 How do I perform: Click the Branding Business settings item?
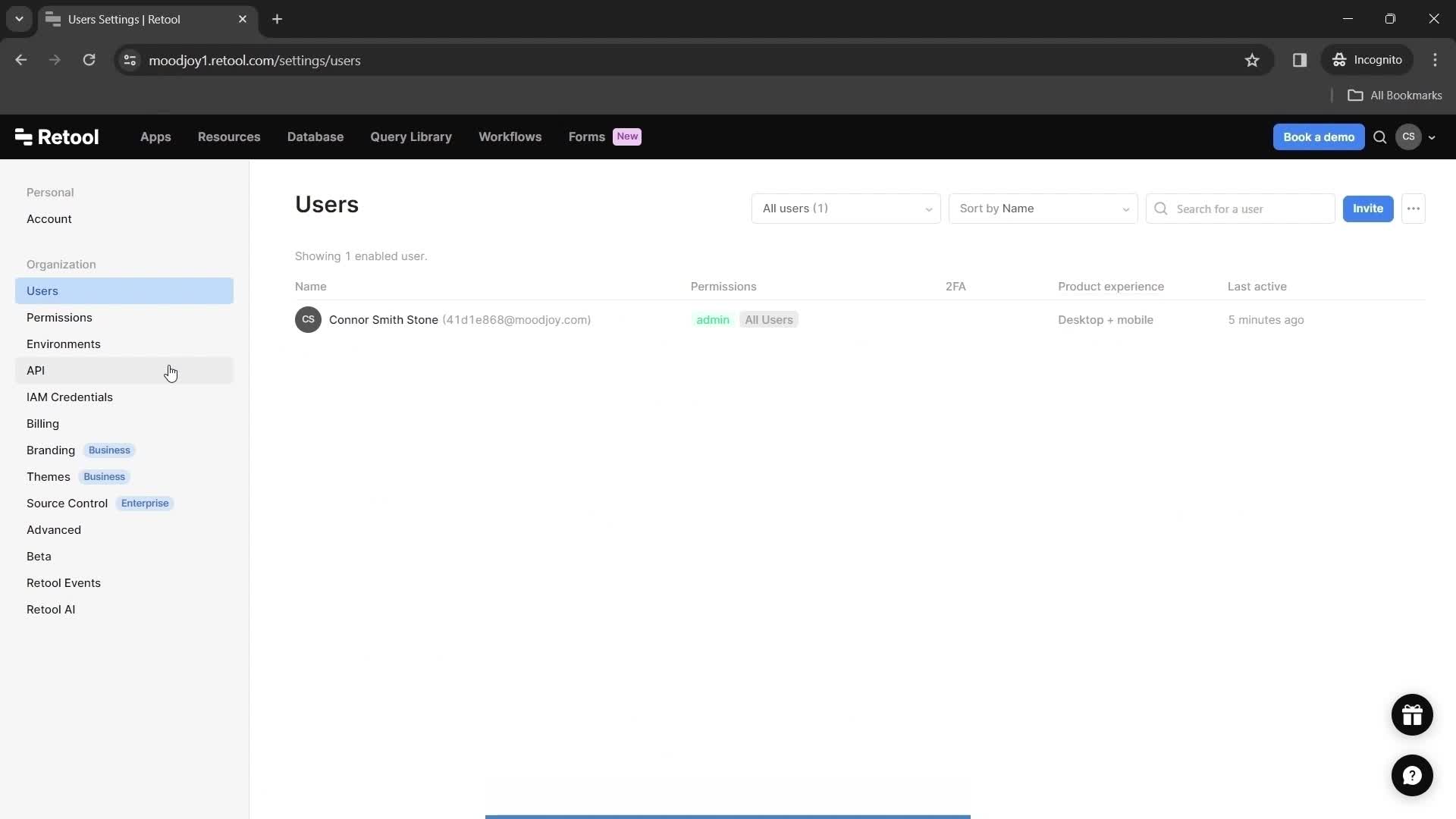80,450
